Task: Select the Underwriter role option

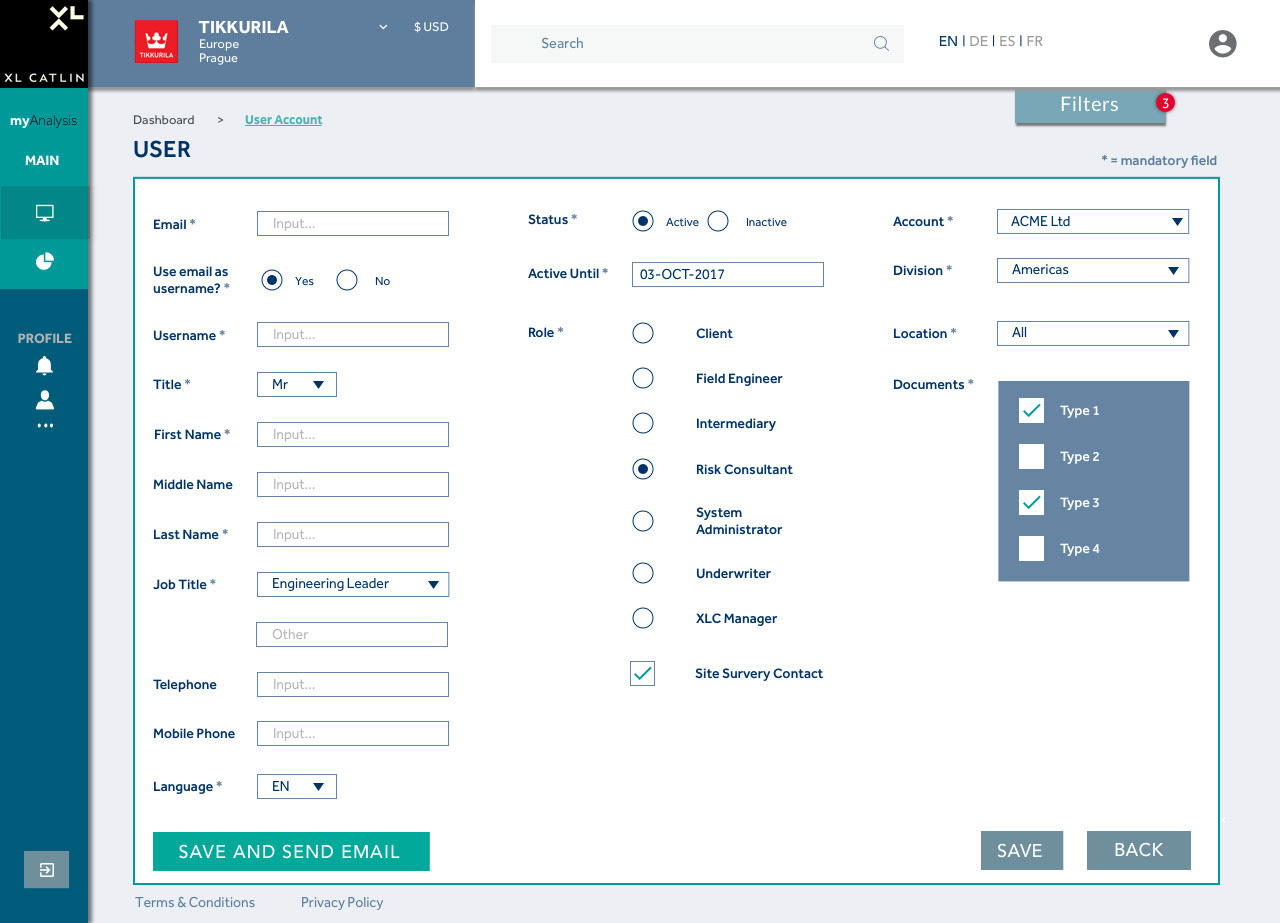Action: [643, 573]
